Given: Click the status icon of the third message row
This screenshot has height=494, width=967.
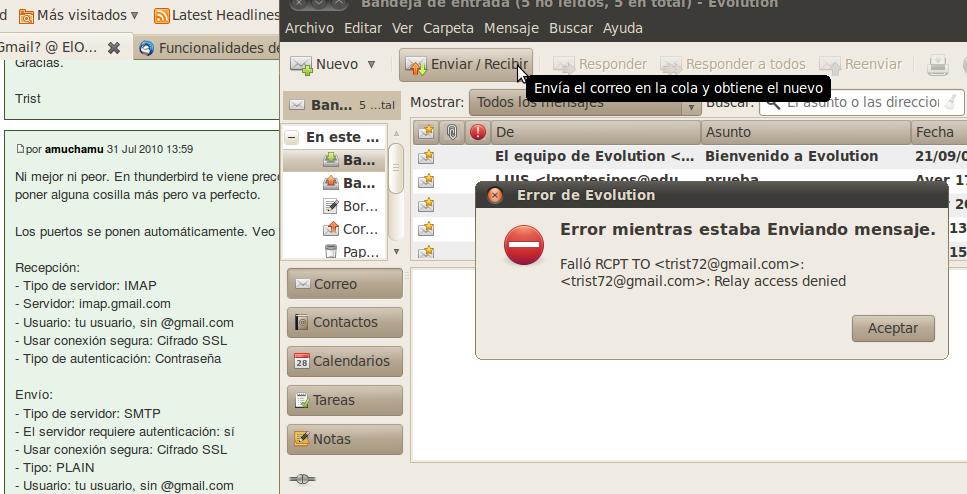Looking at the screenshot, I should click(426, 205).
